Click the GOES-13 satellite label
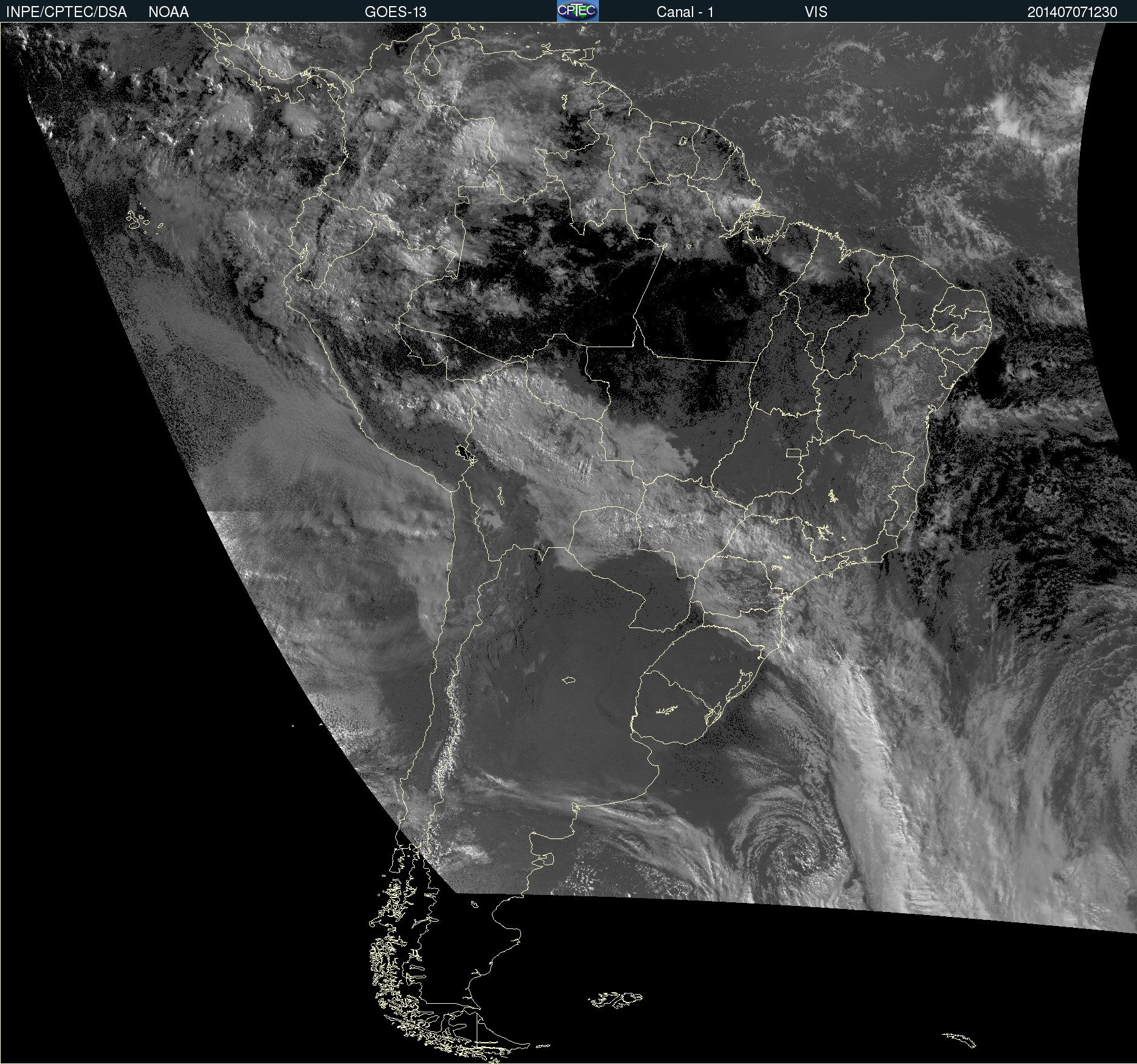Image resolution: width=1137 pixels, height=1064 pixels. 396,12
